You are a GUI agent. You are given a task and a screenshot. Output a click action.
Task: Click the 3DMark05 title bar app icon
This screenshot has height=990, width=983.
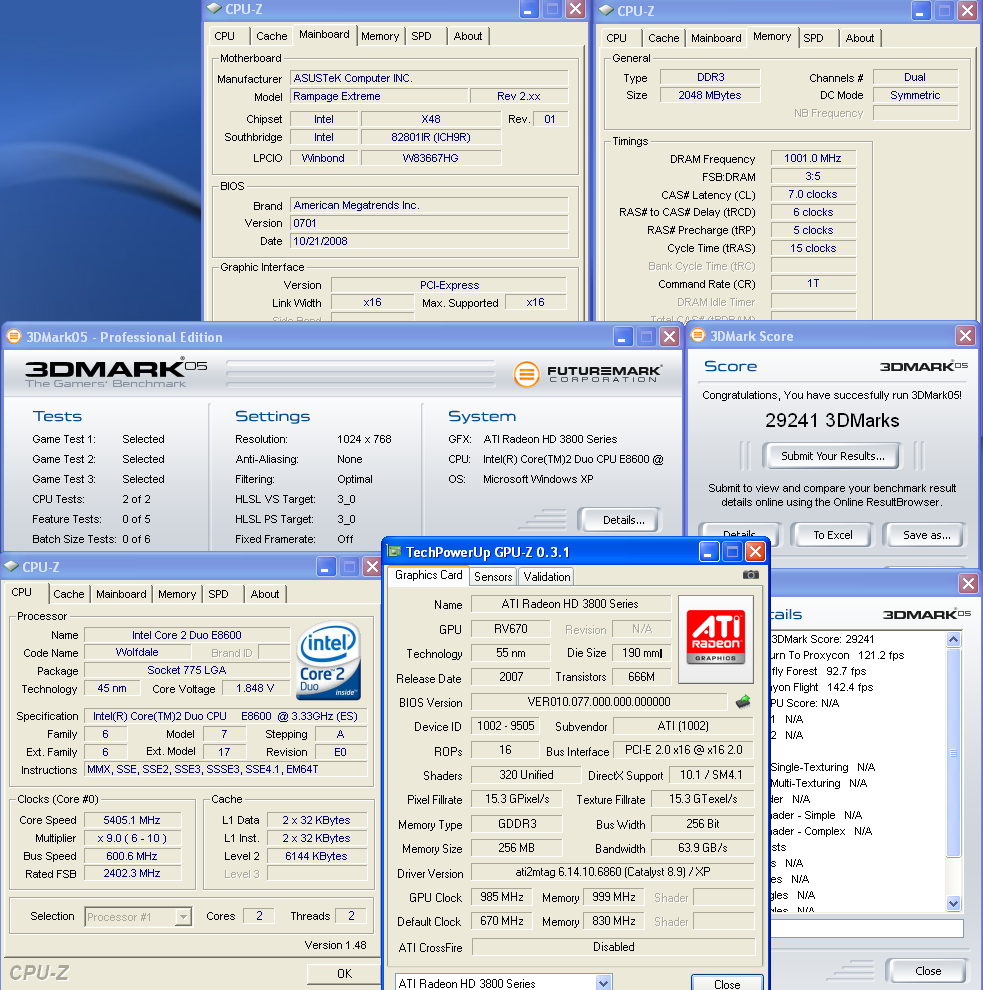14,337
